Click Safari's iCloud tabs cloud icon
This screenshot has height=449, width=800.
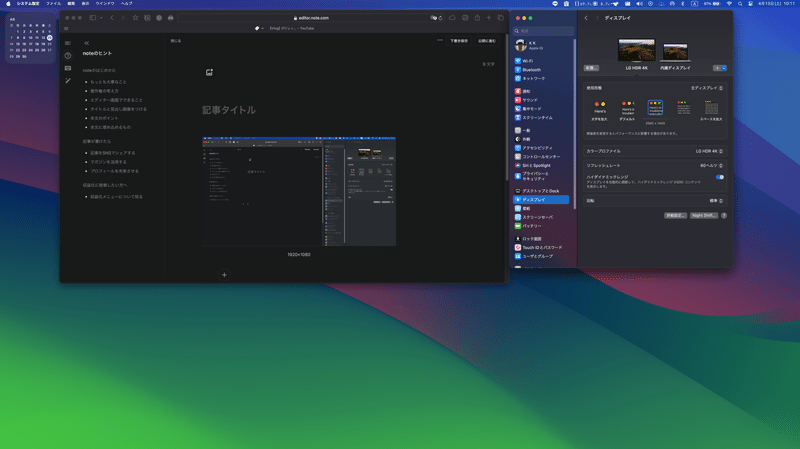452,18
